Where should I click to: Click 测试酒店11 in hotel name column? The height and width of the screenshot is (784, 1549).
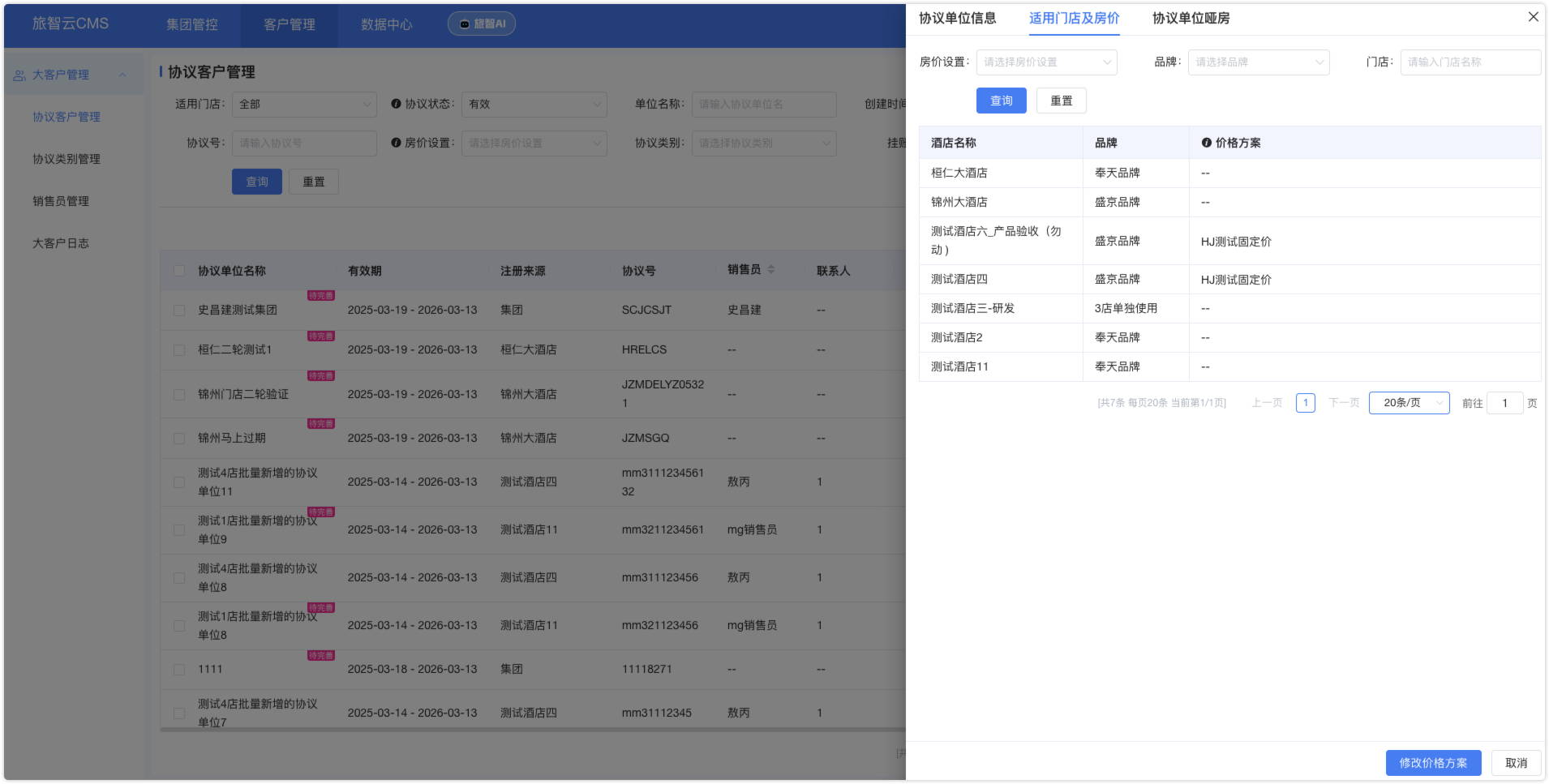(959, 366)
